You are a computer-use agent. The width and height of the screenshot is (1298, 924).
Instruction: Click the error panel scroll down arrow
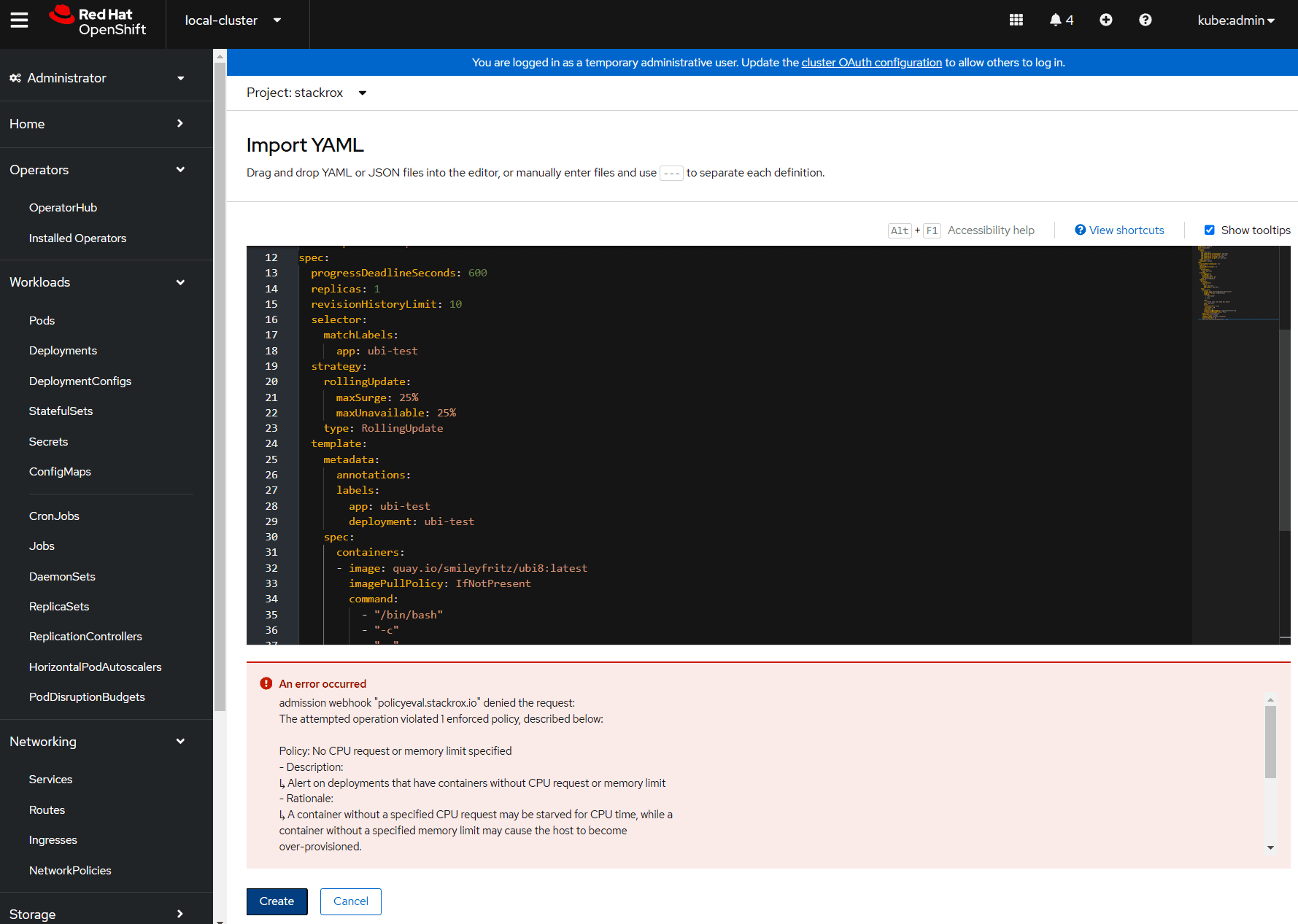1270,847
